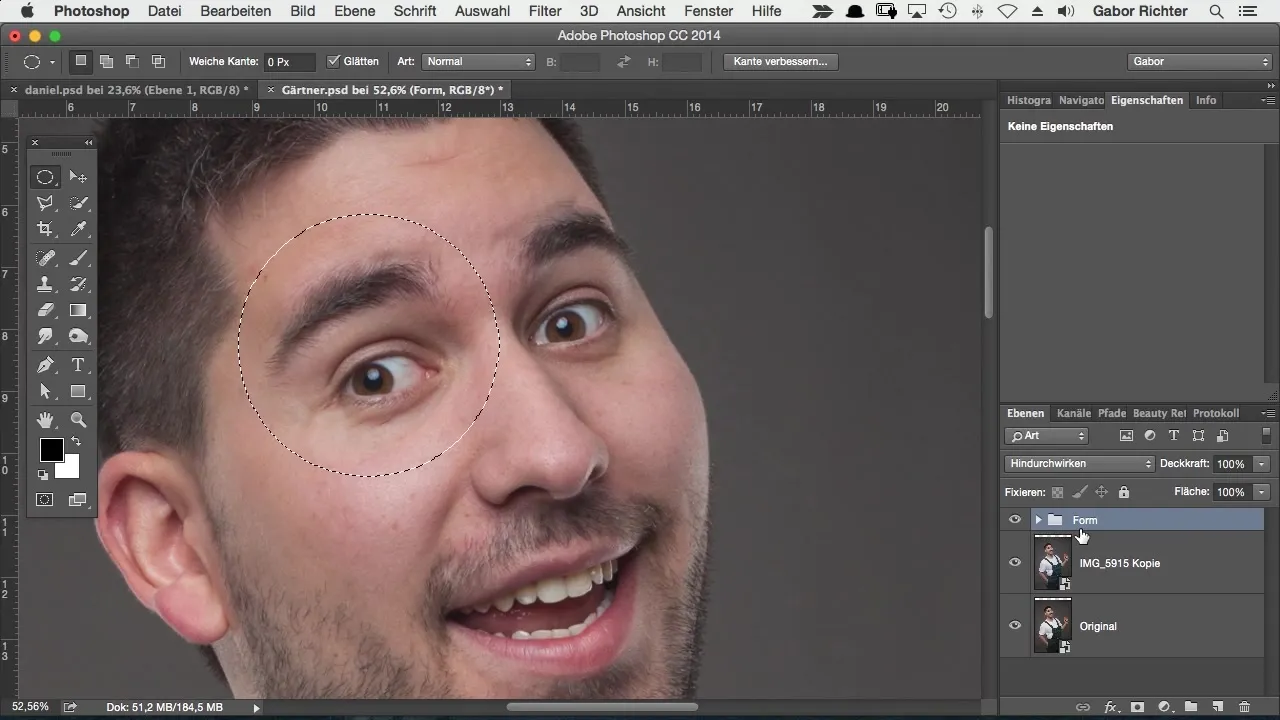Viewport: 1280px width, 720px height.
Task: Toggle Quick Mask mode
Action: (x=45, y=499)
